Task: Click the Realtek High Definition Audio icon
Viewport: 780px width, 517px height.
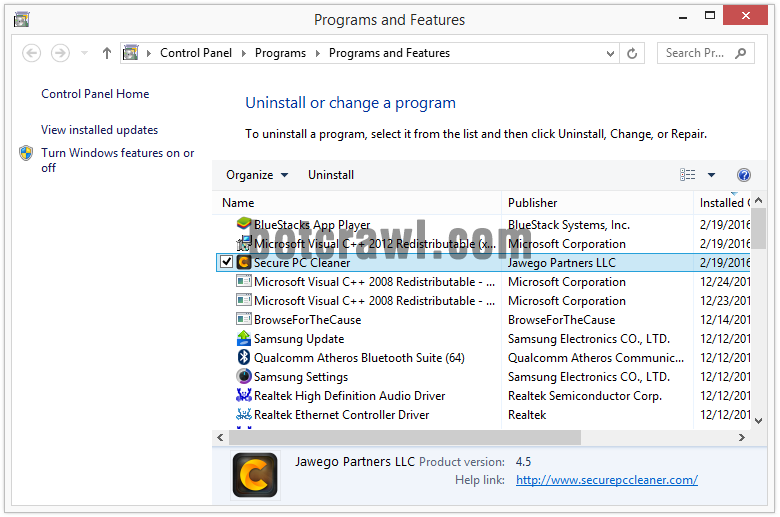Action: [244, 395]
